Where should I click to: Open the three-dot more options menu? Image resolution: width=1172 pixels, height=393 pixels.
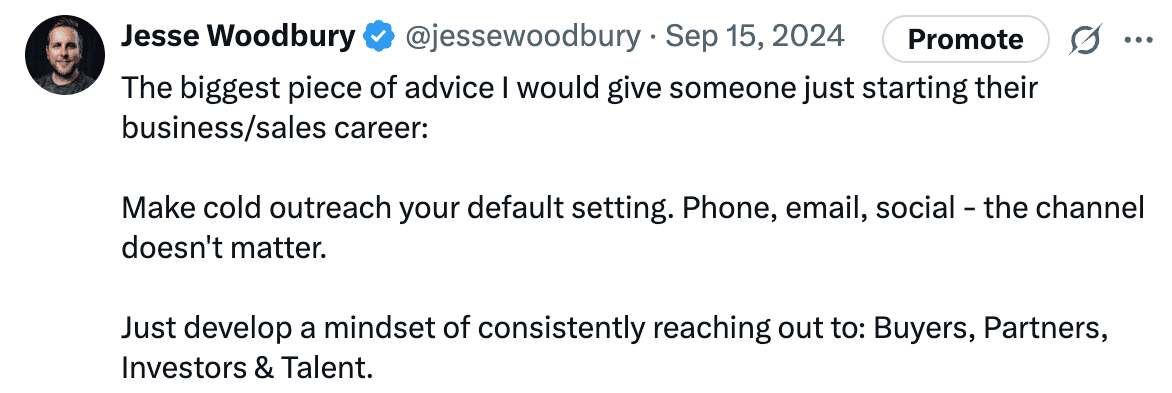pyautogui.click(x=1138, y=39)
